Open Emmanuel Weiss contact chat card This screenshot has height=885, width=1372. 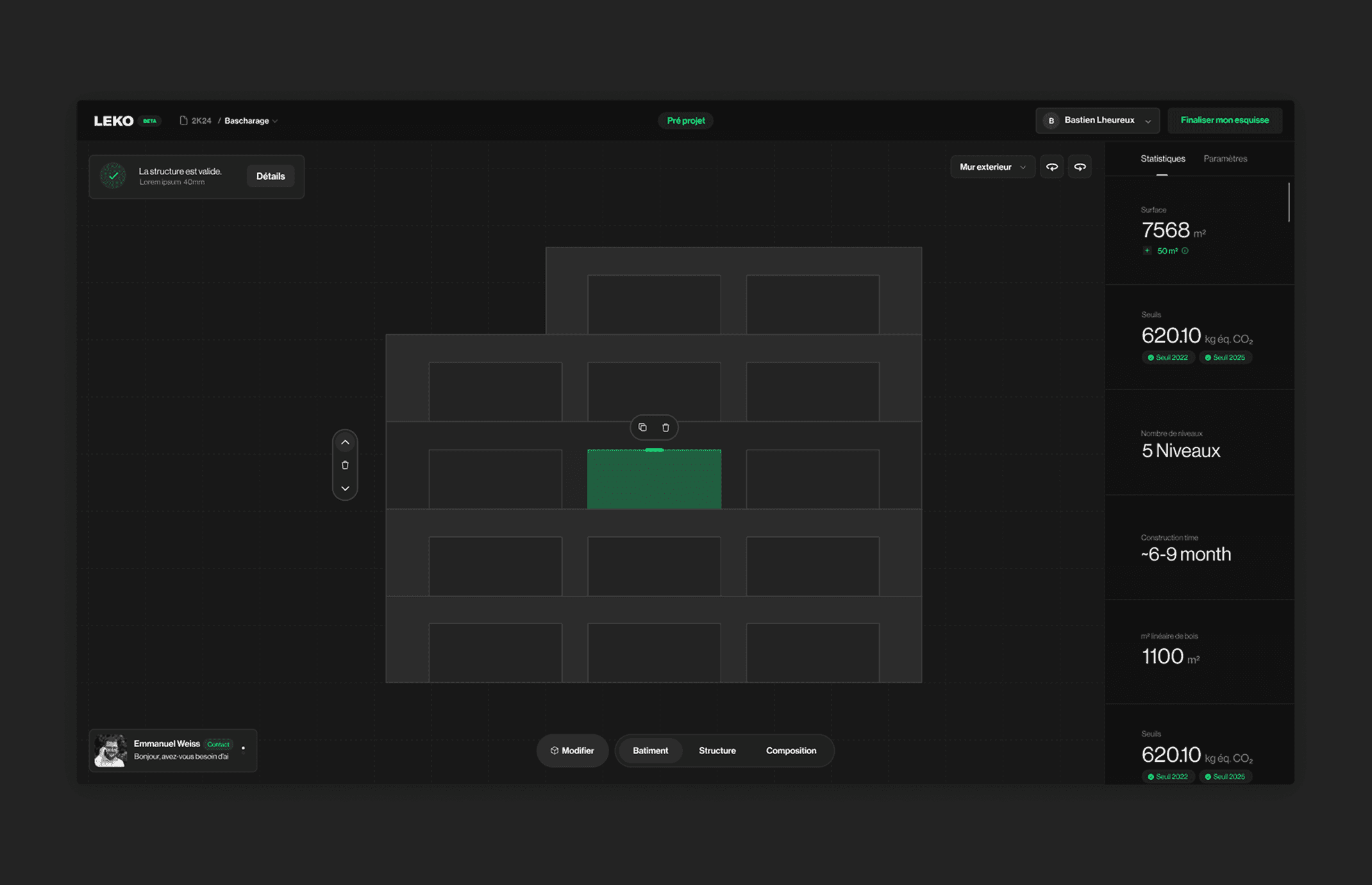pyautogui.click(x=172, y=750)
